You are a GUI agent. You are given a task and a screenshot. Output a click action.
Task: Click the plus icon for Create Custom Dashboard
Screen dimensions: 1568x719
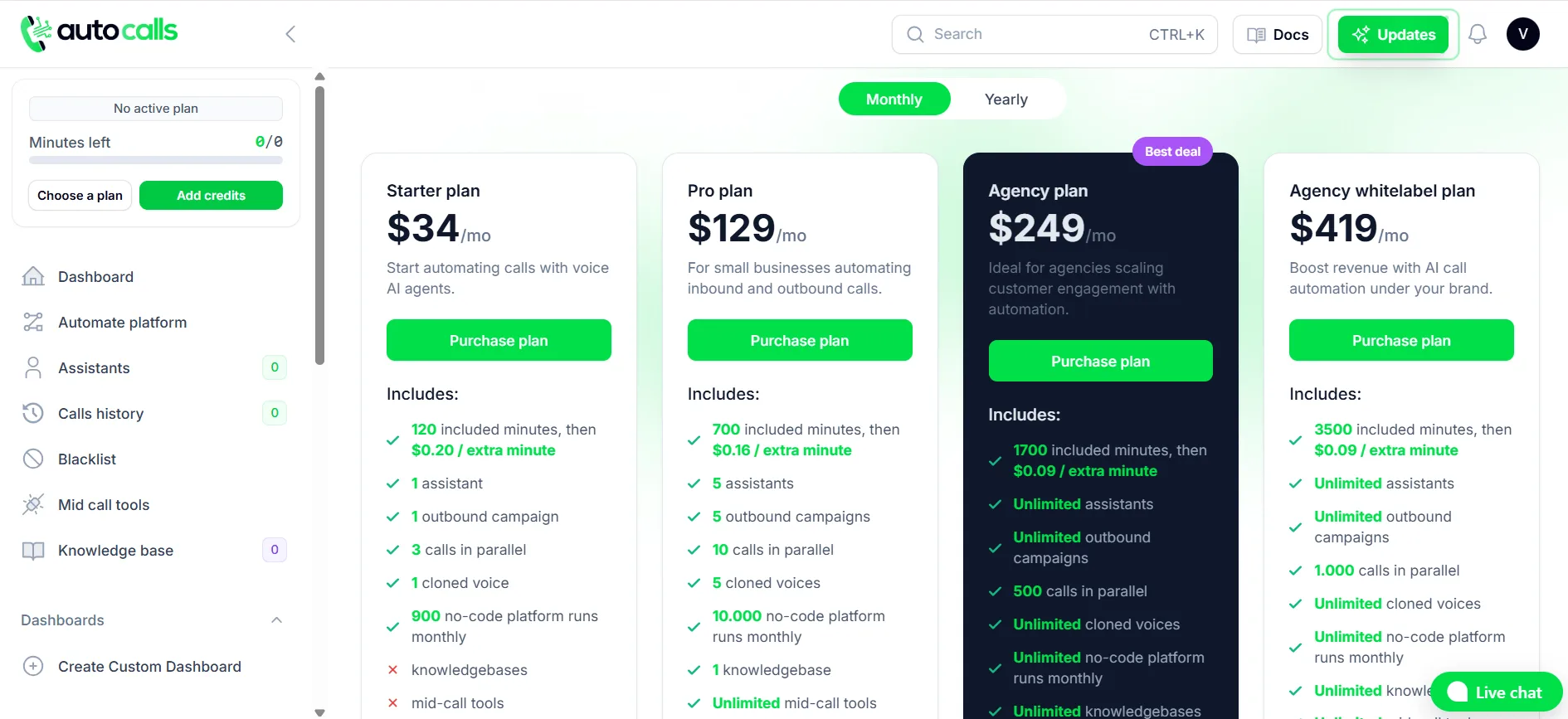click(33, 666)
